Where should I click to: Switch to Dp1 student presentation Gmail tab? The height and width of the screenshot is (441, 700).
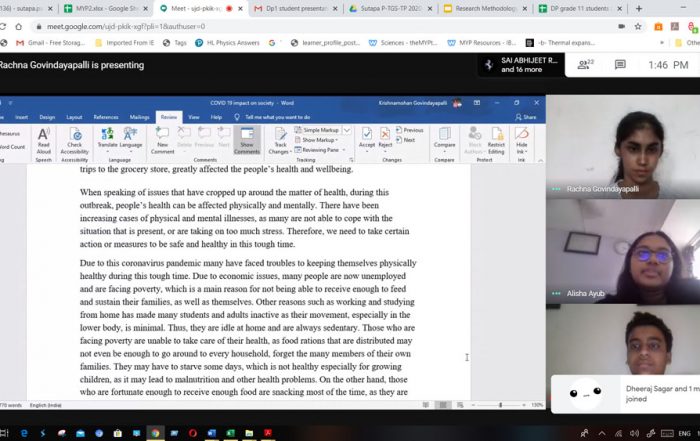pyautogui.click(x=296, y=8)
